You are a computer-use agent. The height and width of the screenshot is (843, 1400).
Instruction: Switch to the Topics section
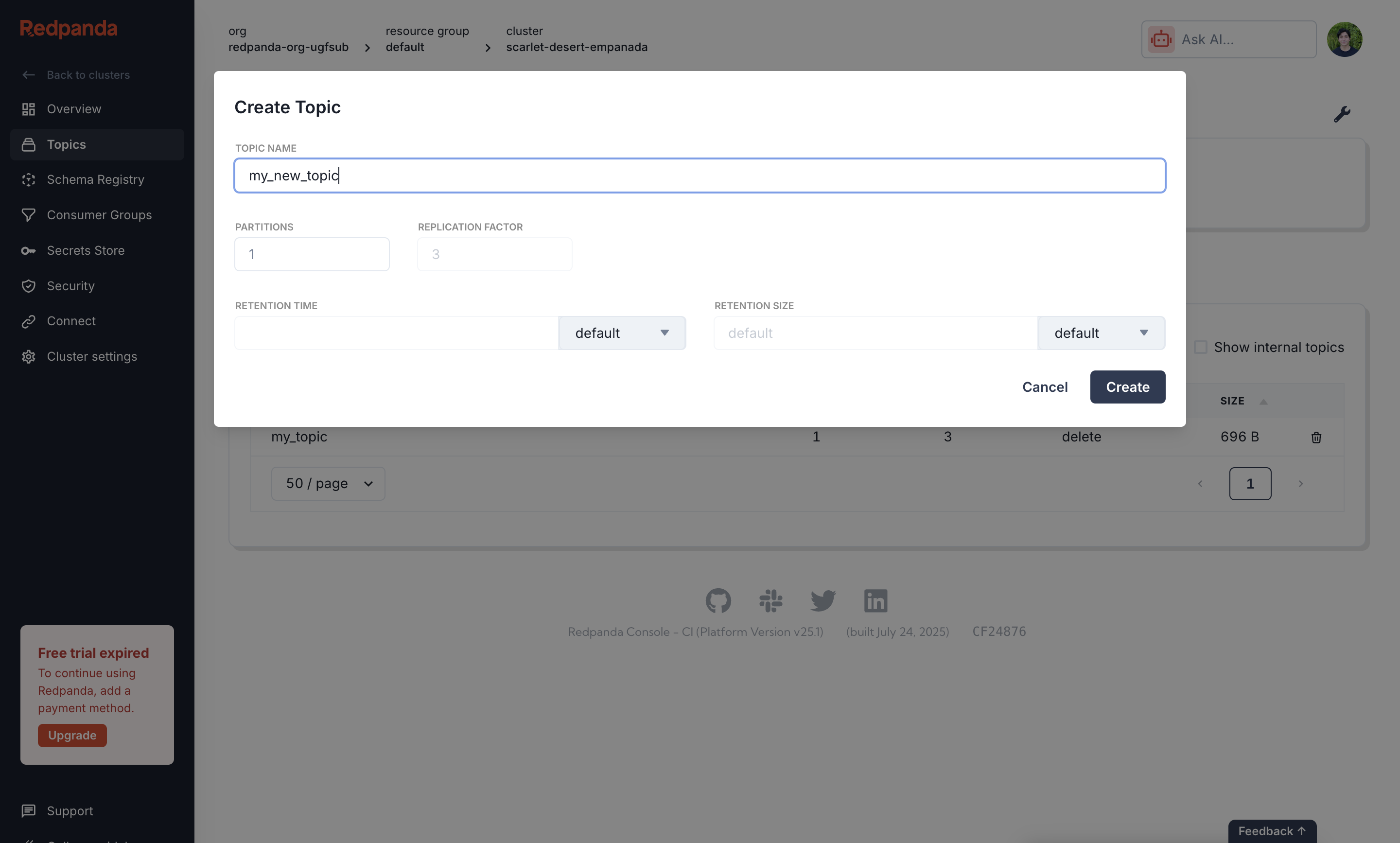(x=66, y=144)
